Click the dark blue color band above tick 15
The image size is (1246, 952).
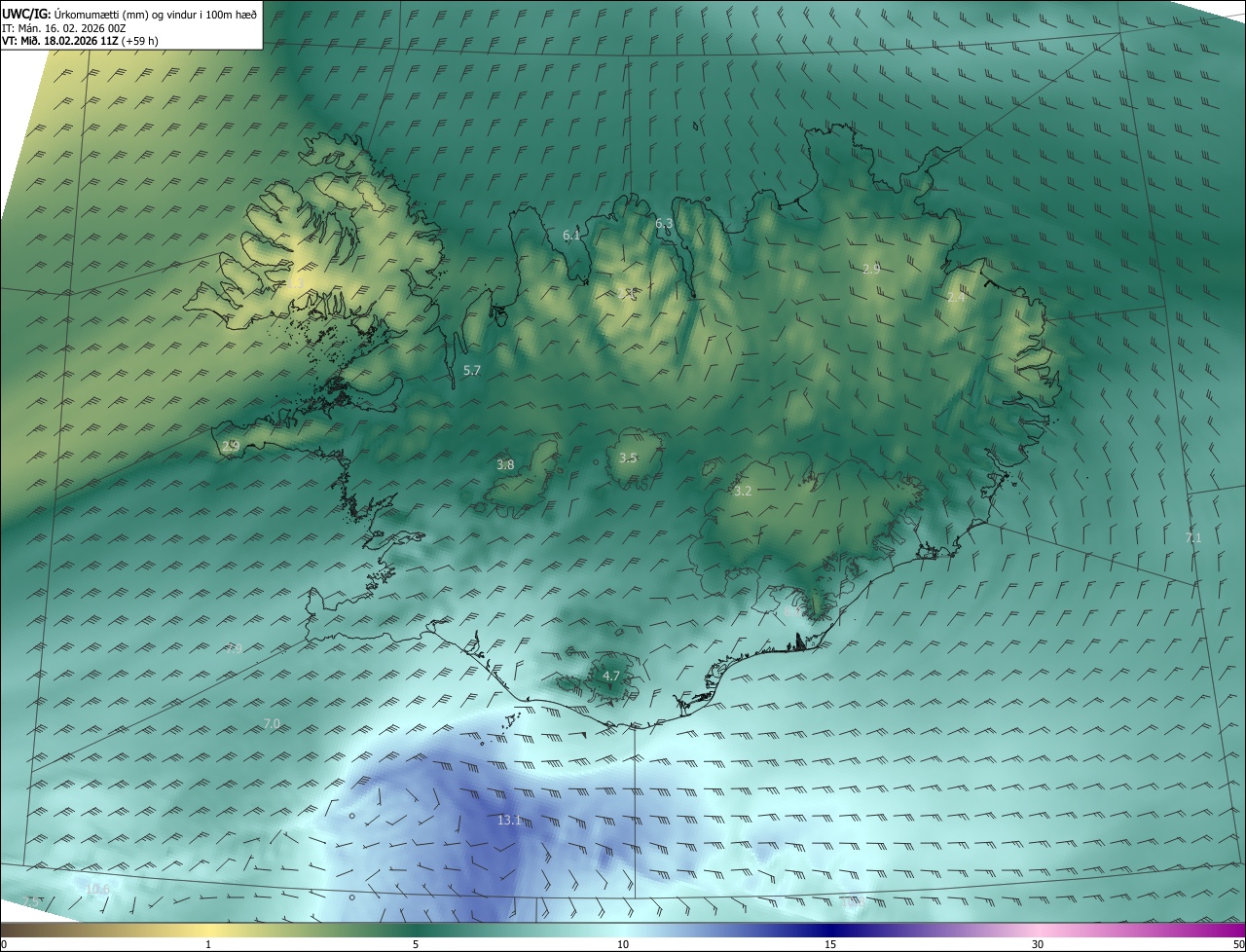click(x=830, y=930)
